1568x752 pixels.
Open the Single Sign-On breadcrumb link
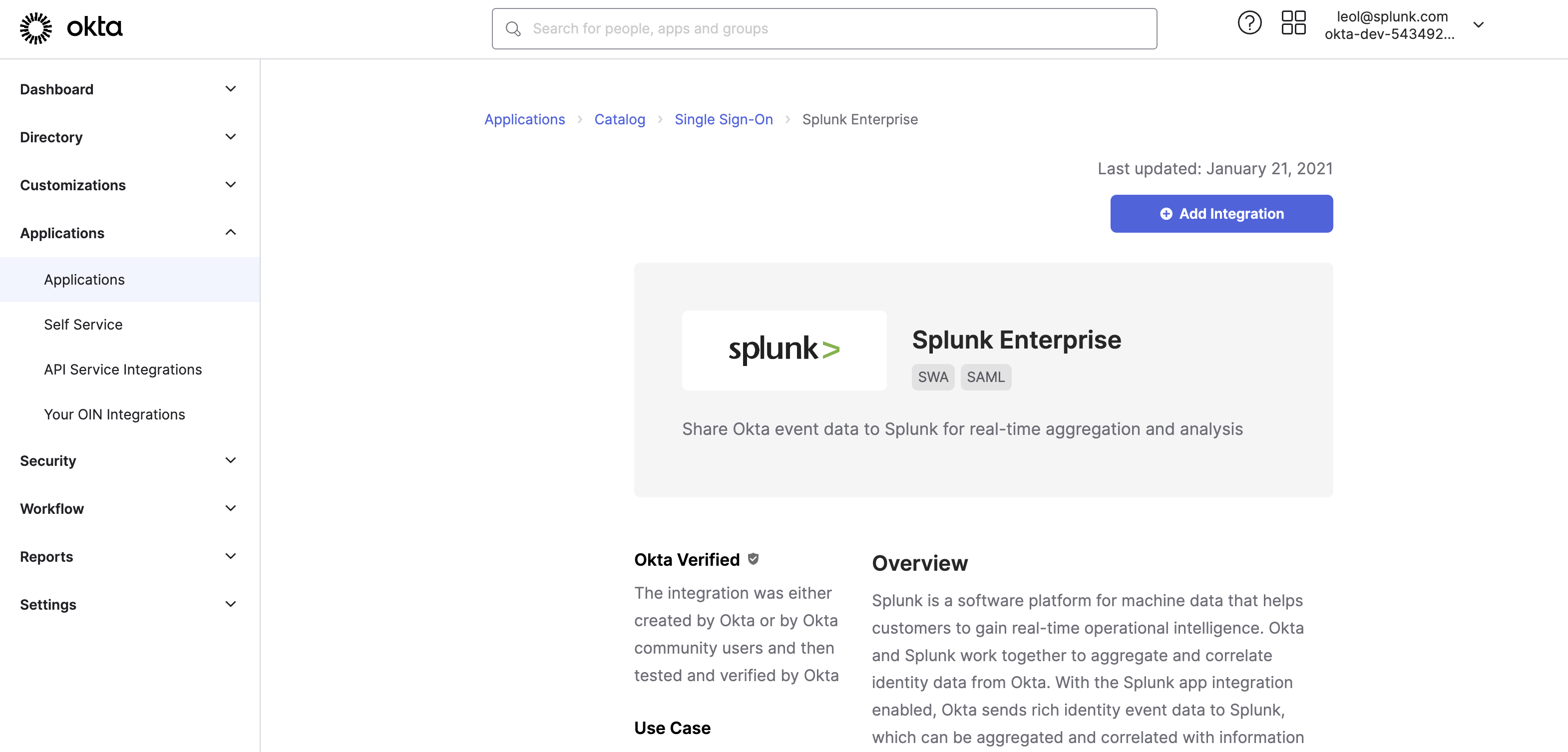[x=723, y=119]
